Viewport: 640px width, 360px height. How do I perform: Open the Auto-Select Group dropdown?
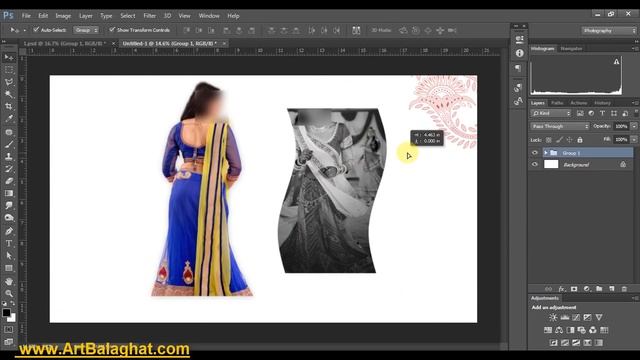(86, 30)
